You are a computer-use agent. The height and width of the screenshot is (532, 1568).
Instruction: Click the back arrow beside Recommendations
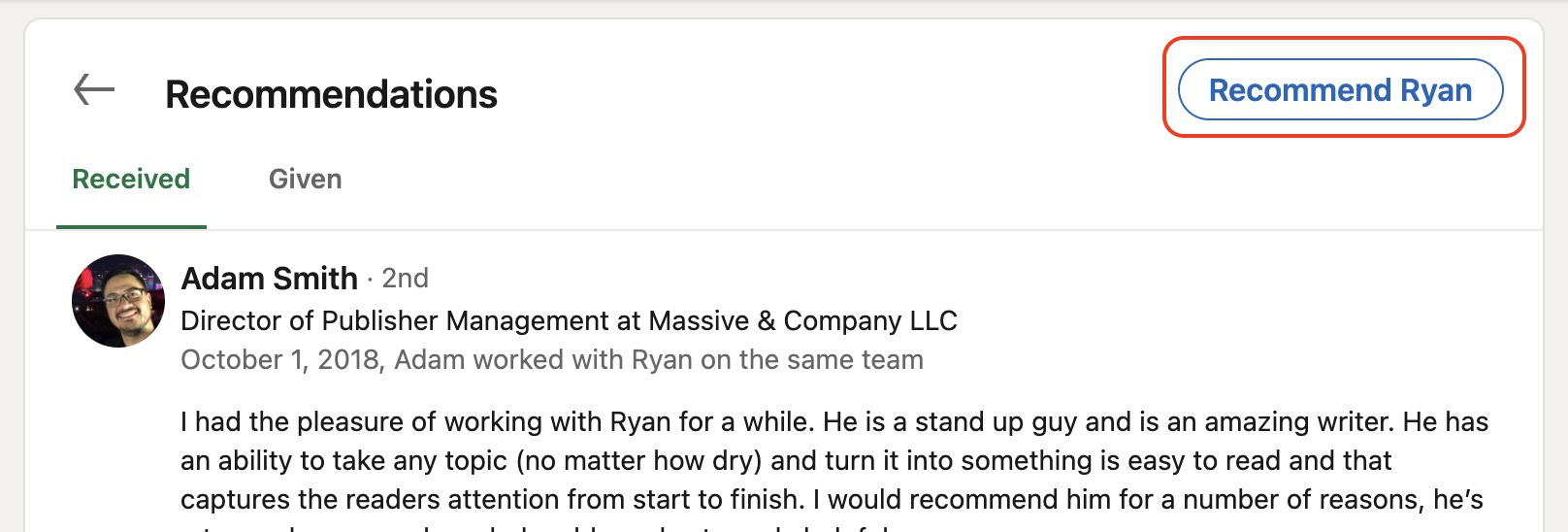click(x=94, y=90)
